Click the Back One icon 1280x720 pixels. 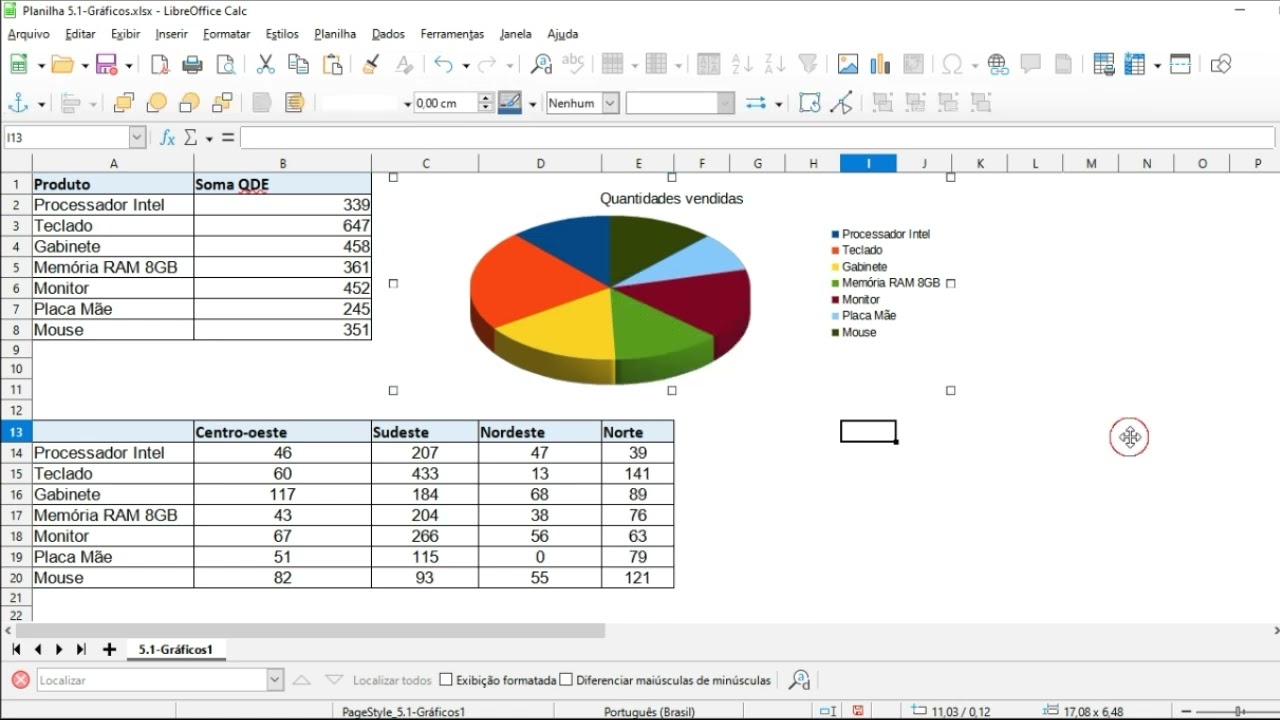(189, 103)
